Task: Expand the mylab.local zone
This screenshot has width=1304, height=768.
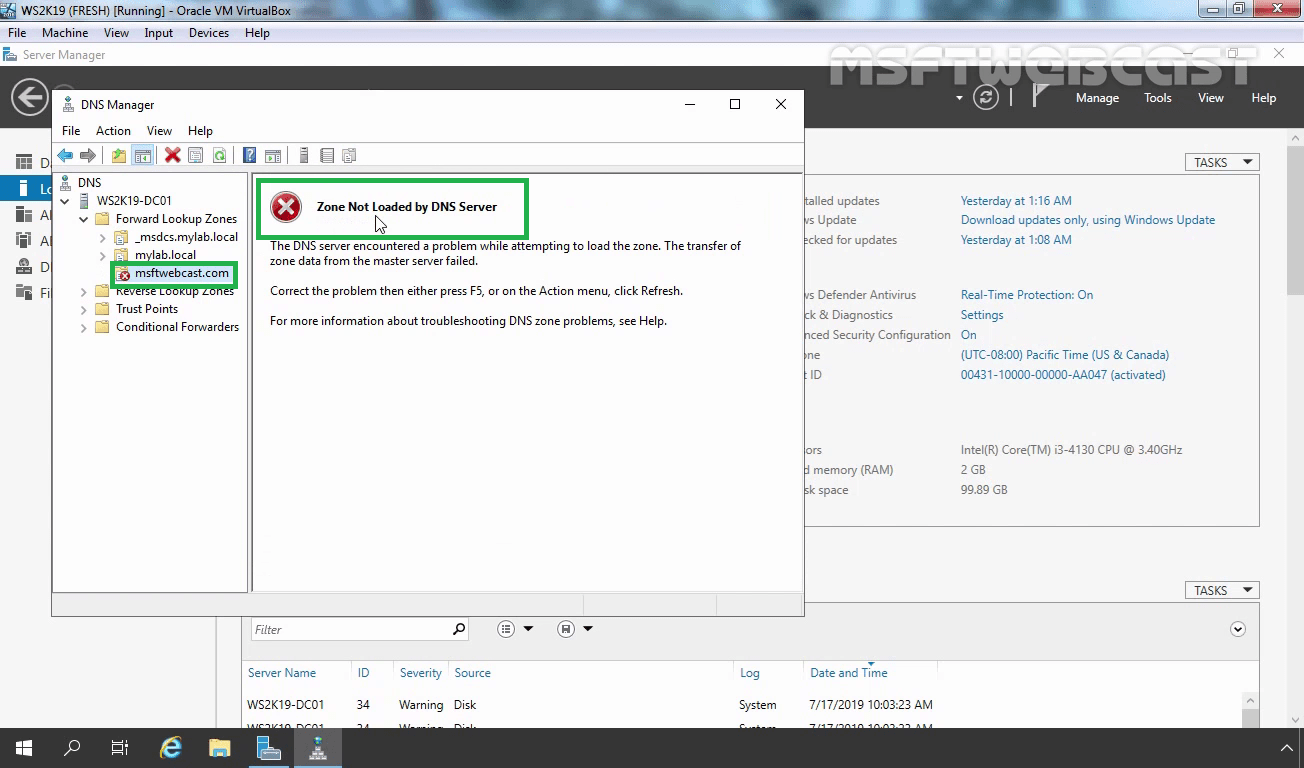Action: (x=103, y=255)
